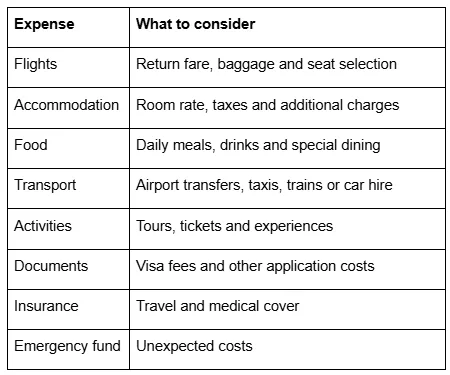Click Tours, tickets and experiences
Image resolution: width=450 pixels, height=375 pixels.
pos(234,226)
